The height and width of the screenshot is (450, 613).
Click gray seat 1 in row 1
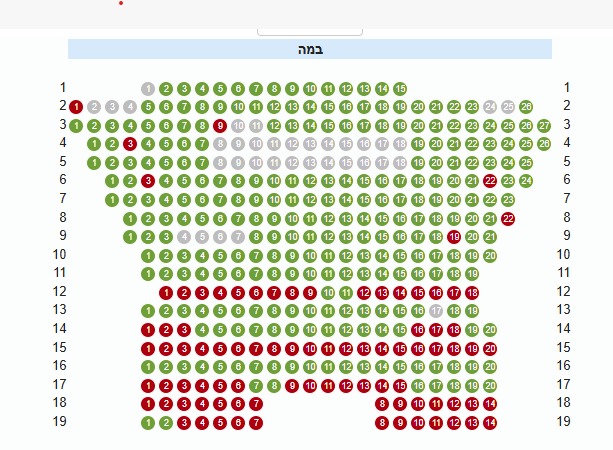148,89
